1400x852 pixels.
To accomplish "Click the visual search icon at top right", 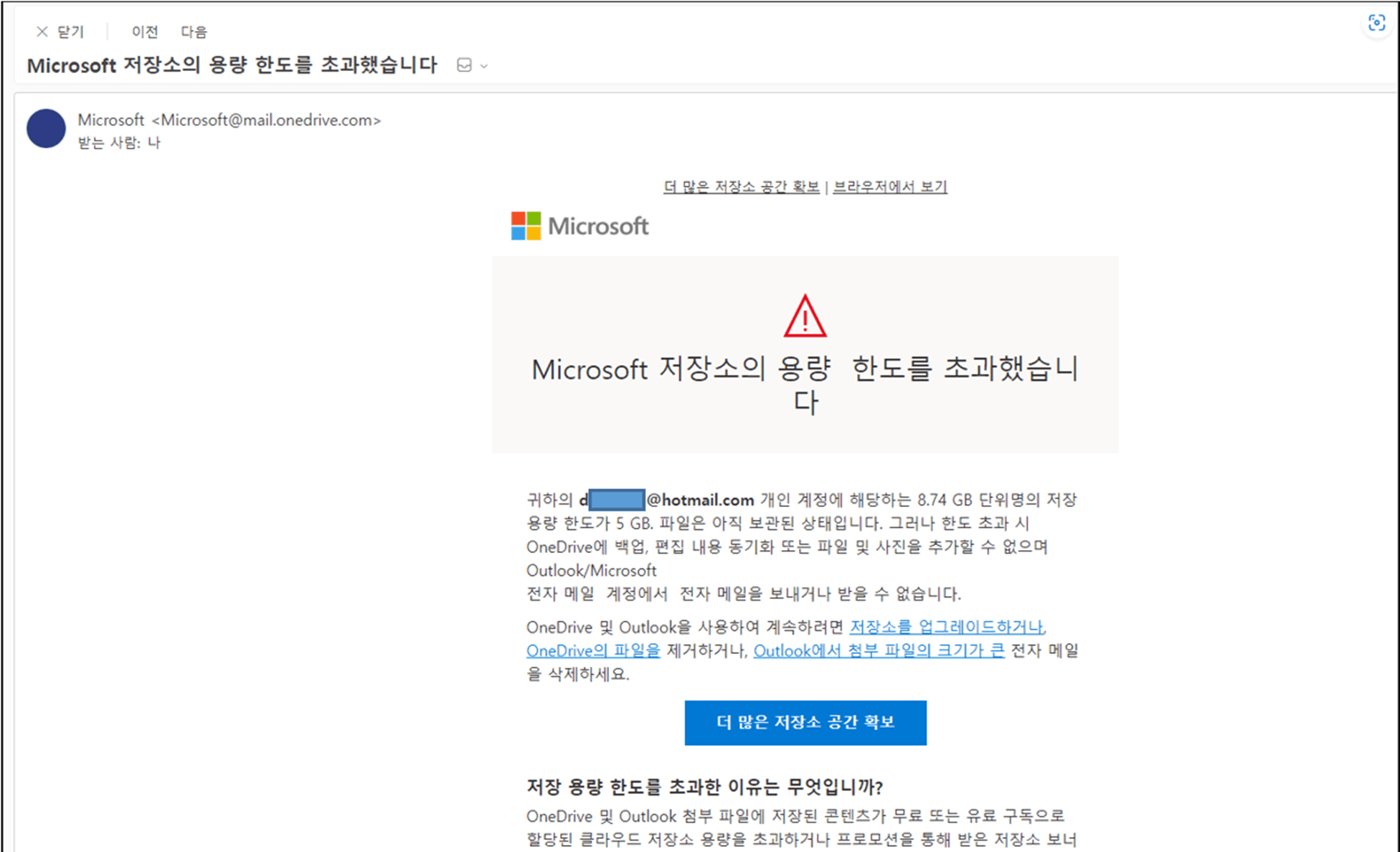I will click(1376, 23).
